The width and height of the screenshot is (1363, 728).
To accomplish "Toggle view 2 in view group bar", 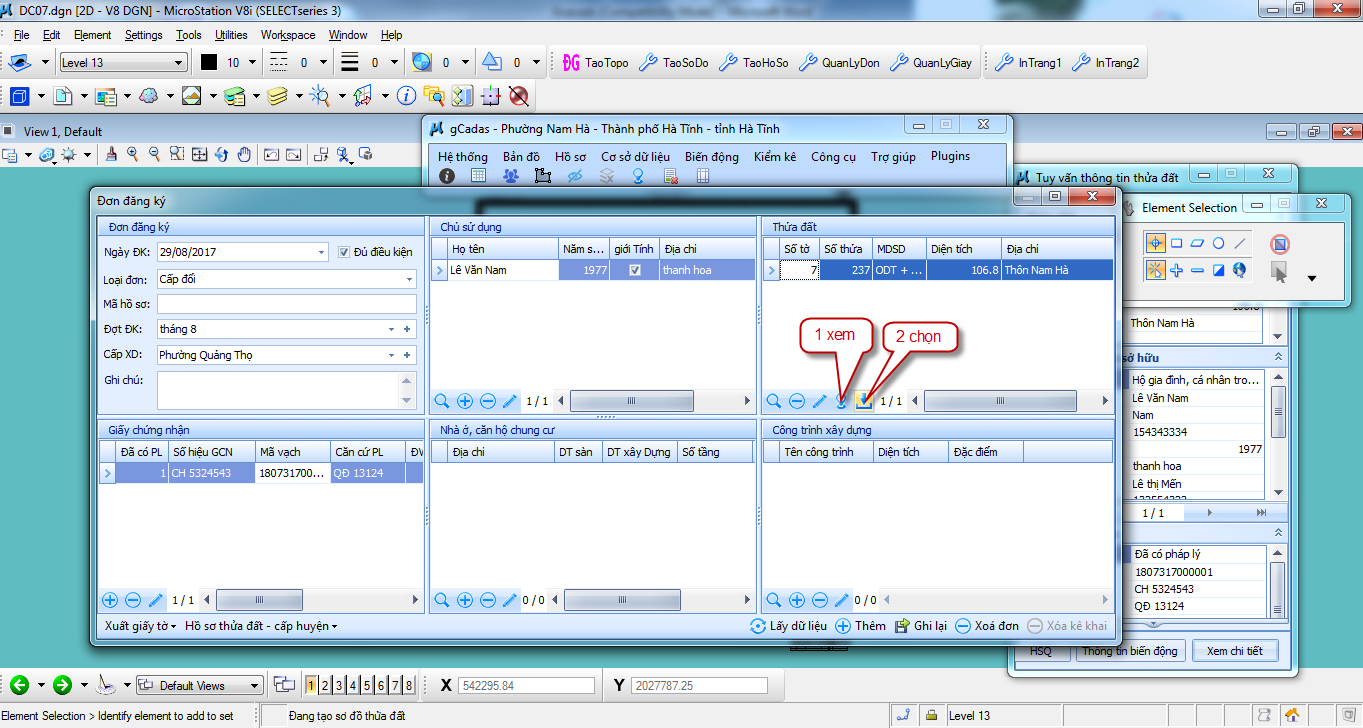I will click(x=326, y=685).
